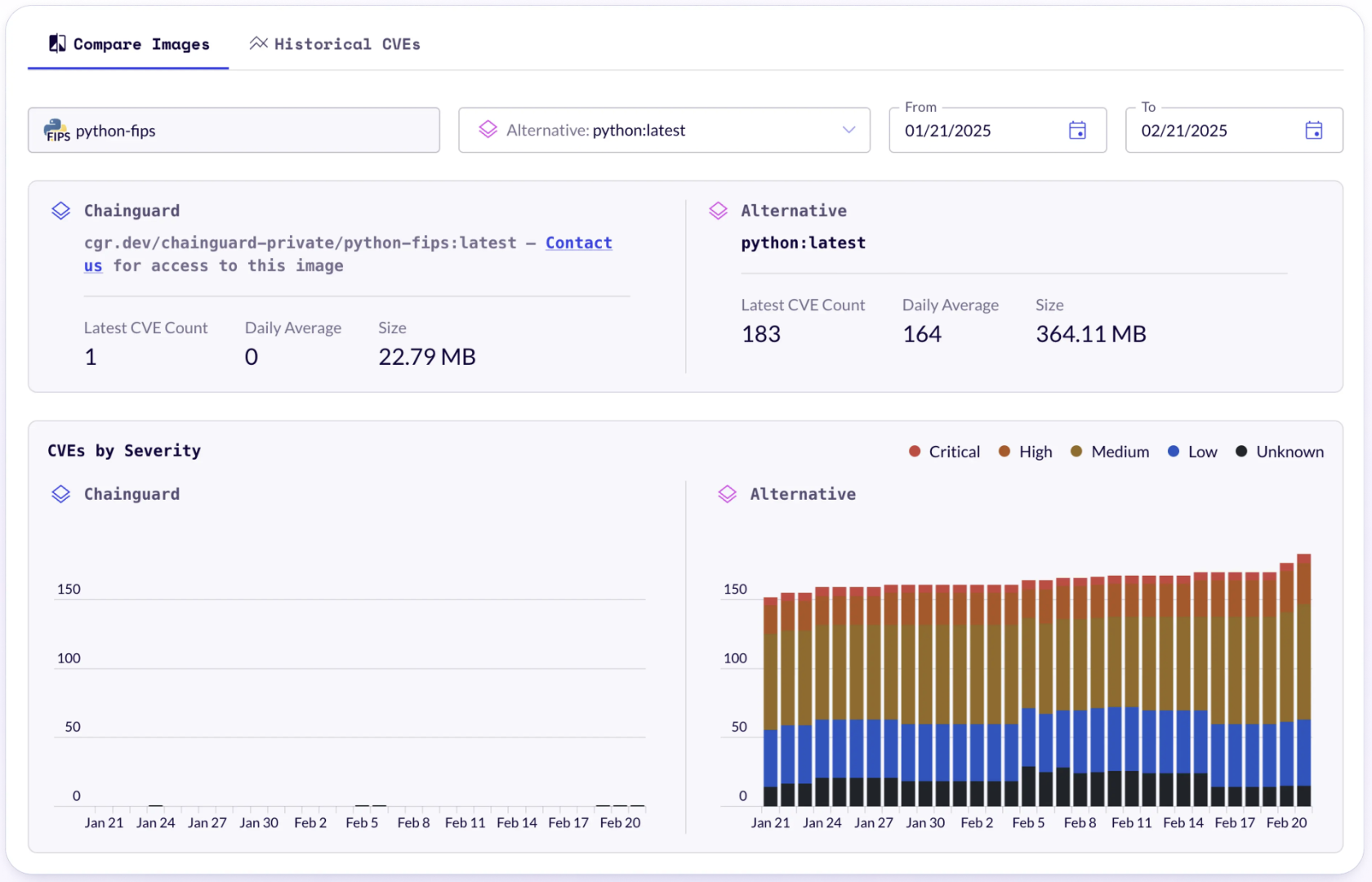Click the To date field 02/21/2025

pyautogui.click(x=1234, y=130)
